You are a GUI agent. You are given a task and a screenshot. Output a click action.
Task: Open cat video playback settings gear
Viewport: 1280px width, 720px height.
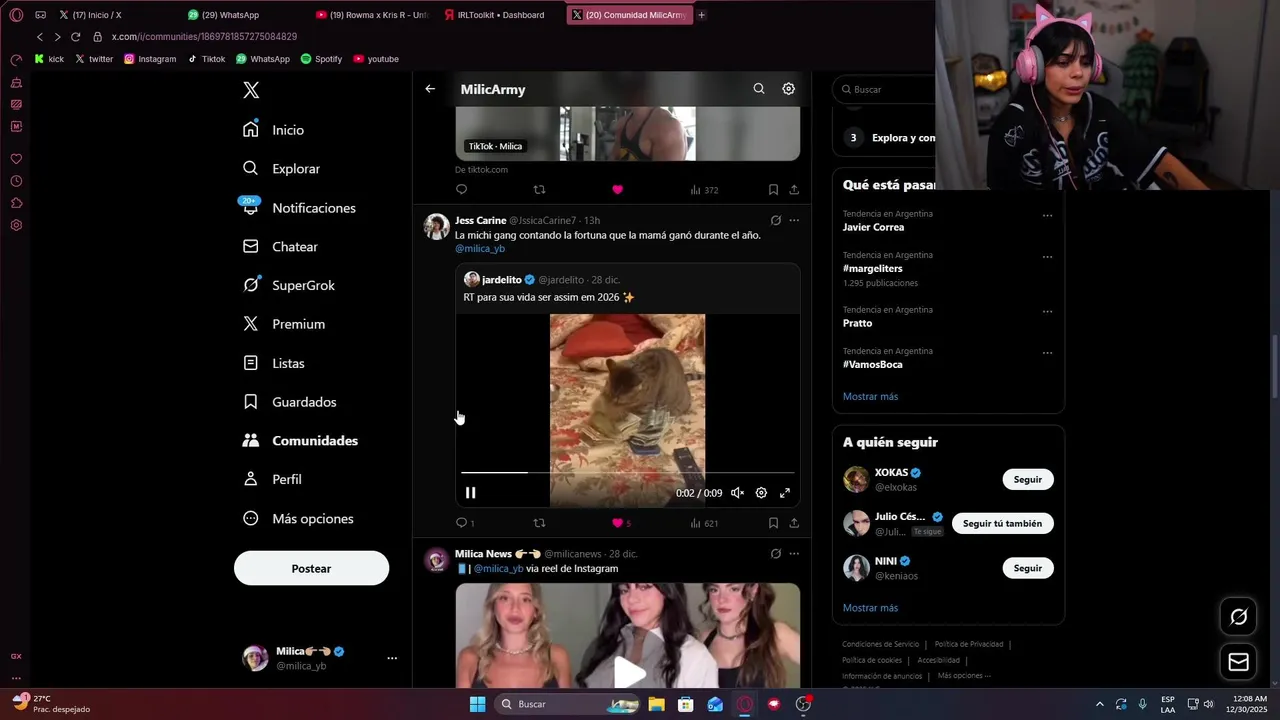(x=761, y=493)
